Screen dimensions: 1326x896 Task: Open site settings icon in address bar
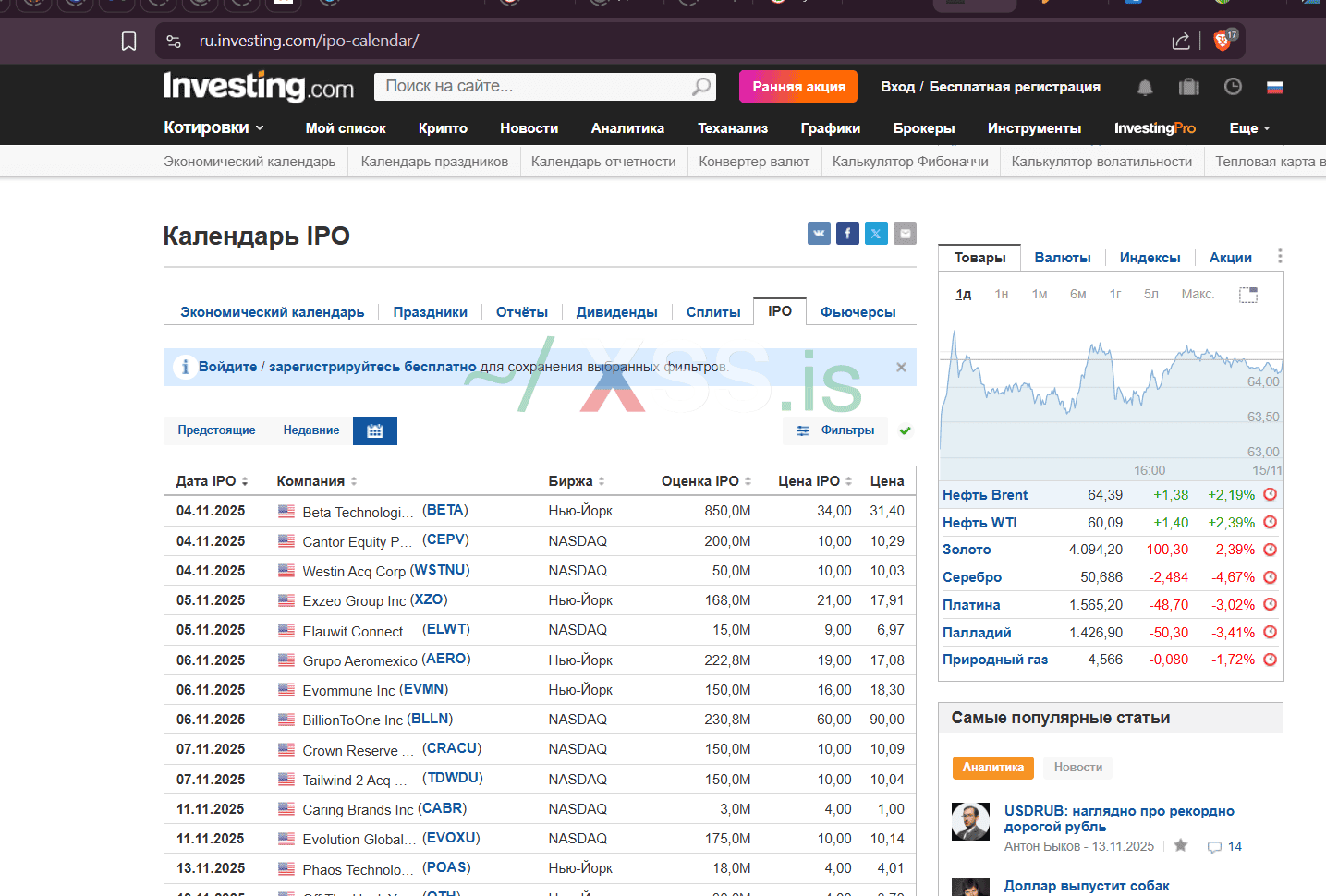tap(174, 41)
